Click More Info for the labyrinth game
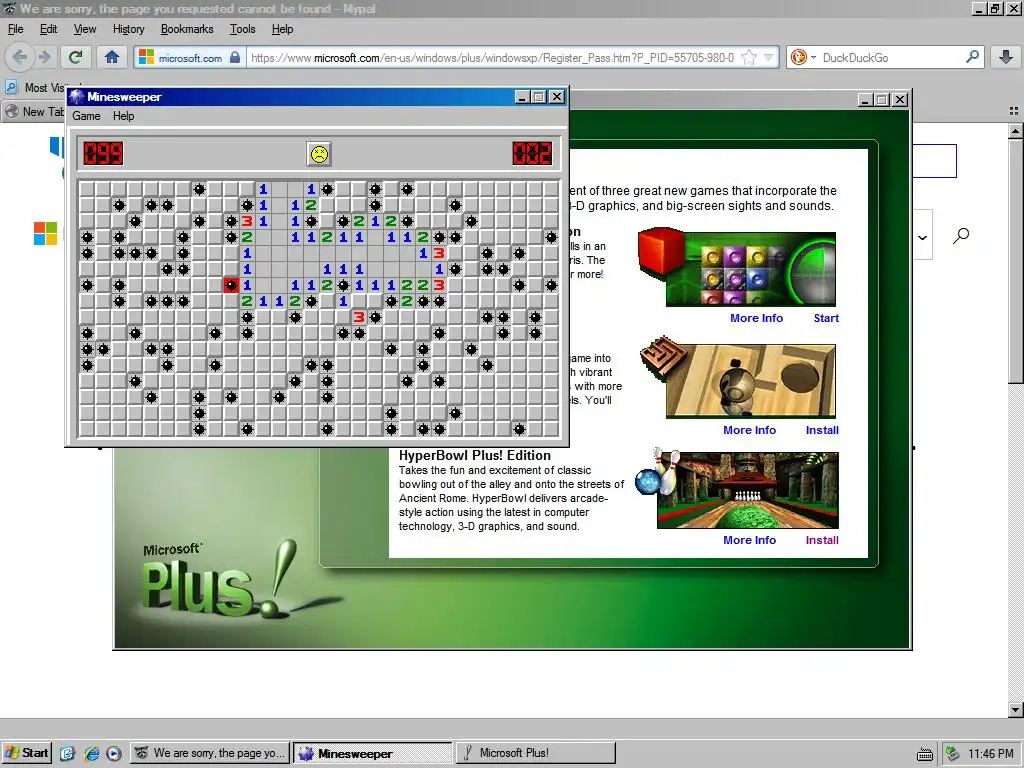The width and height of the screenshot is (1024, 768). pos(749,430)
